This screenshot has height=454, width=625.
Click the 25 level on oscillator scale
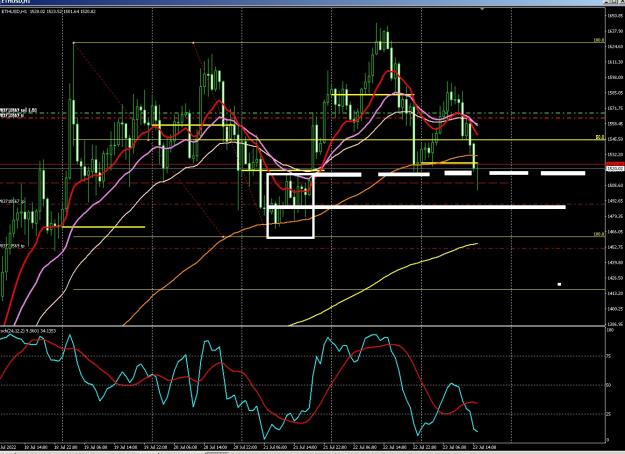click(x=609, y=414)
